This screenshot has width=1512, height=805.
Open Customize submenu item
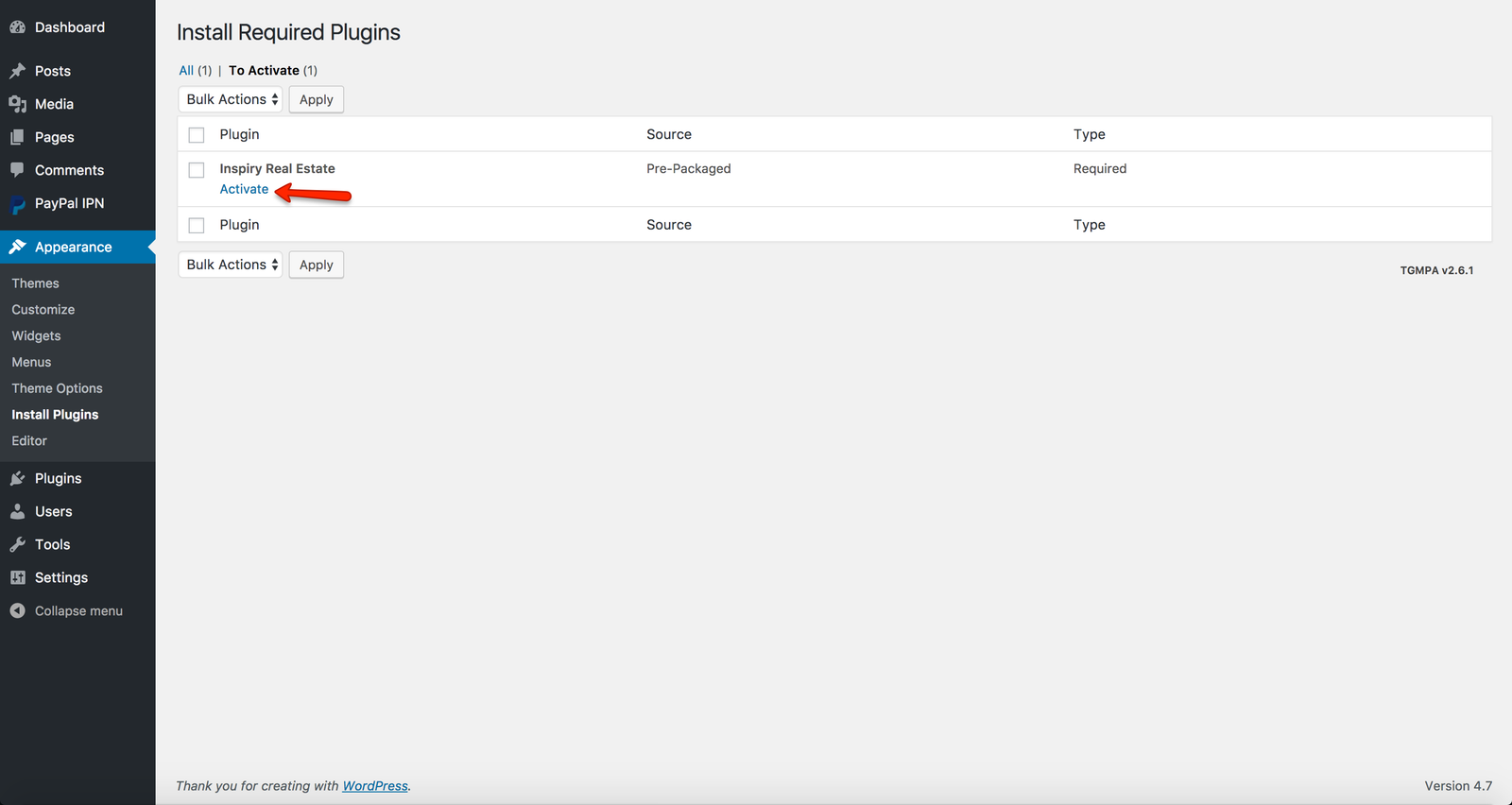pos(43,310)
